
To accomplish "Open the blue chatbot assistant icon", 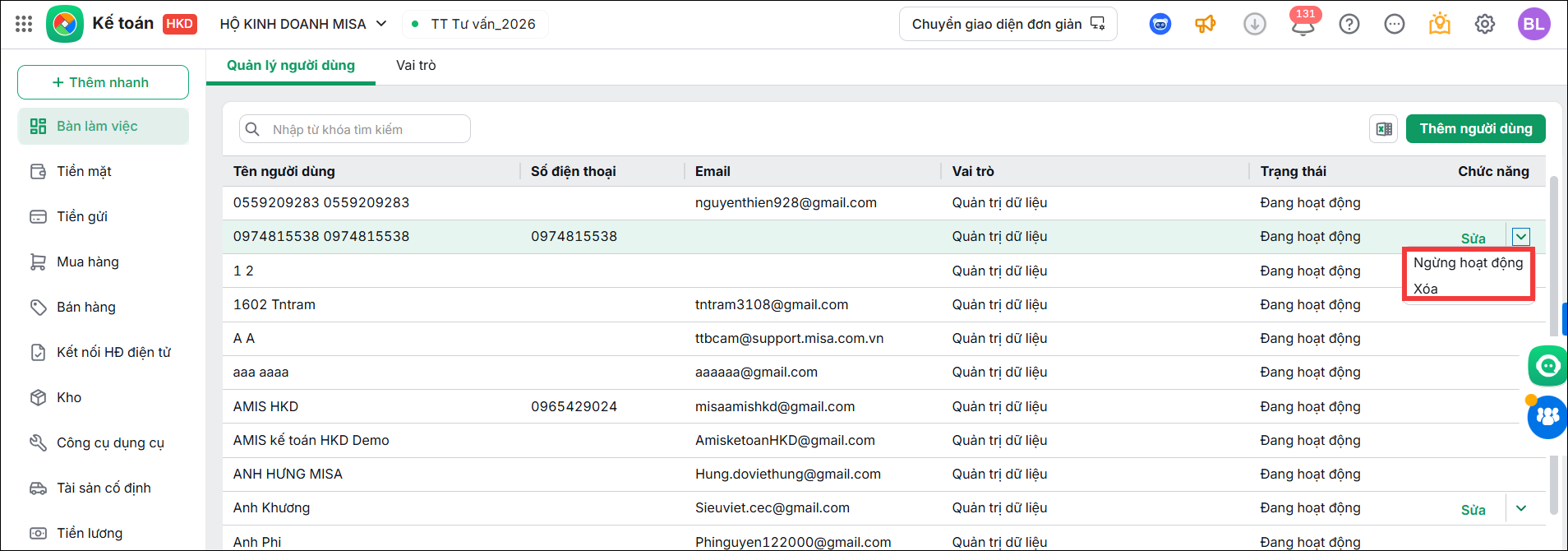I will tap(1160, 24).
